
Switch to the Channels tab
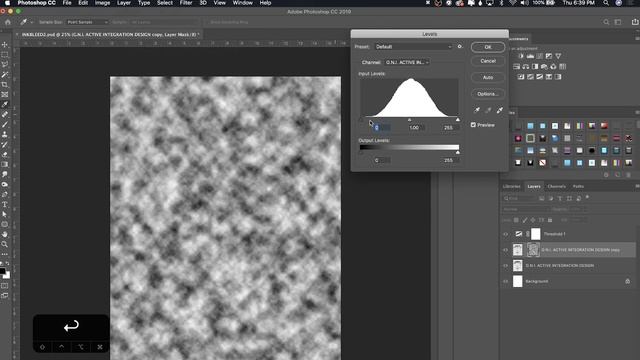point(556,187)
